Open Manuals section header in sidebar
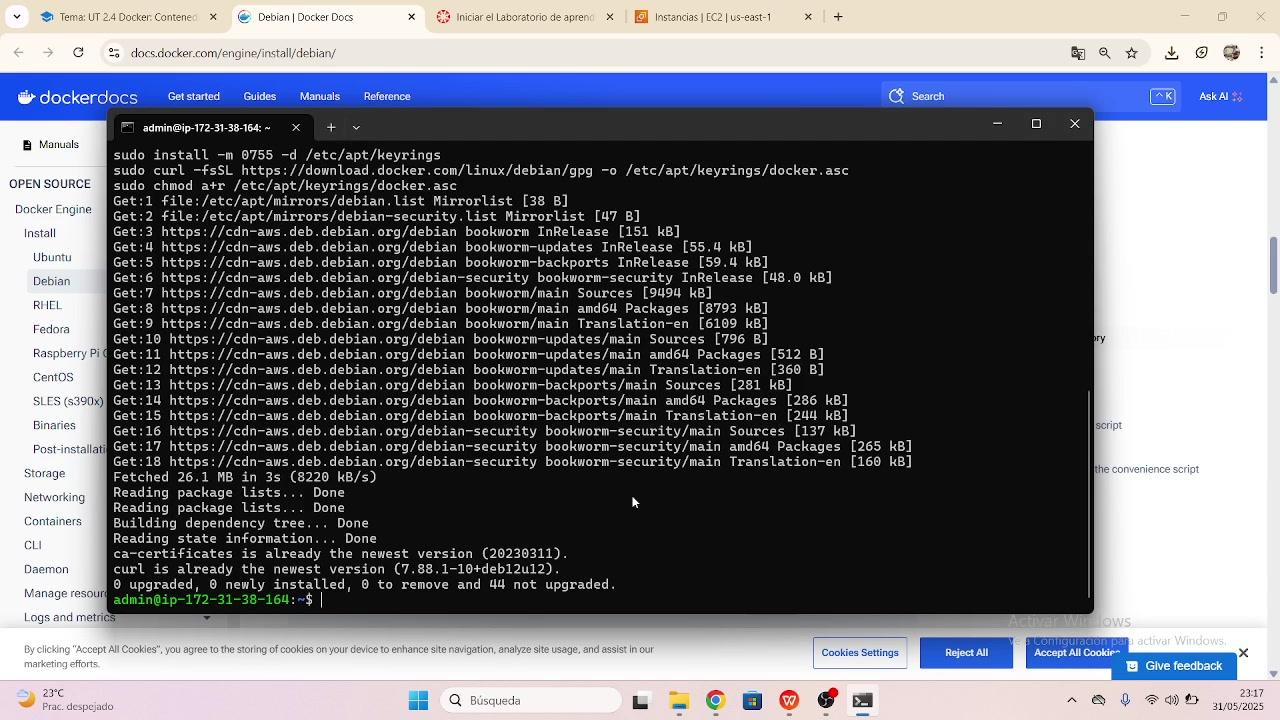The width and height of the screenshot is (1280, 720). [59, 145]
